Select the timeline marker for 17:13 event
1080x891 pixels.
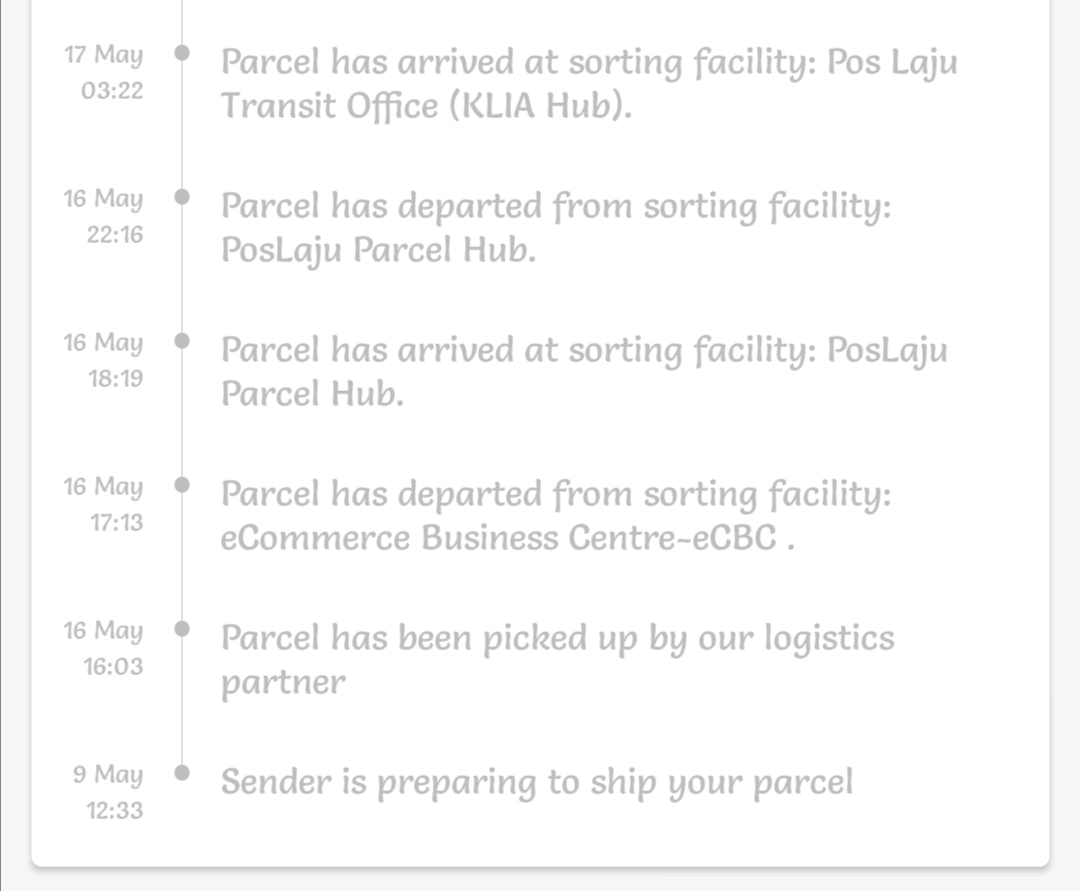182,485
